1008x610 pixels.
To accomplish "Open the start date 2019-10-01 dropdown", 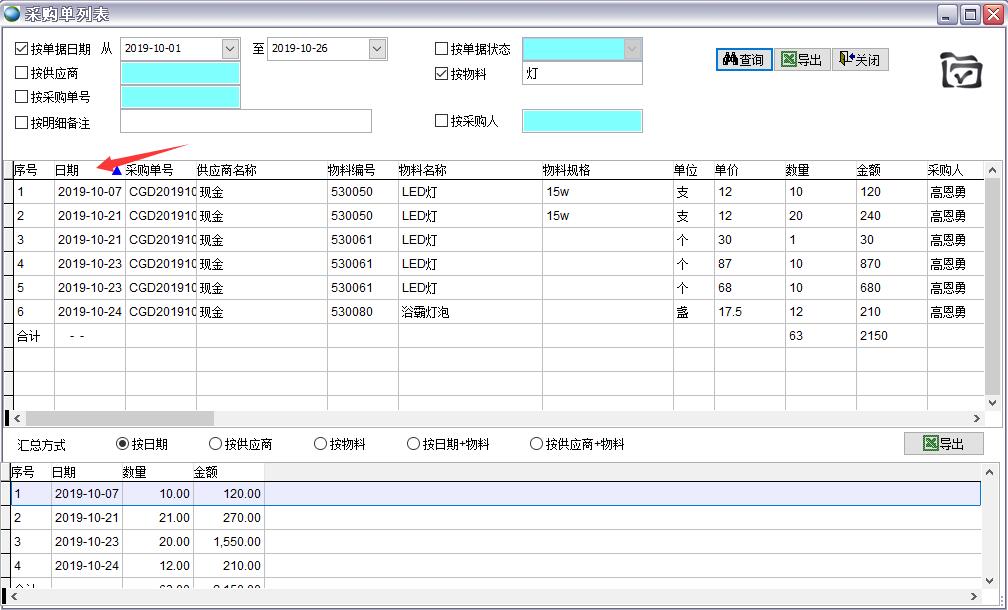I will pos(230,49).
